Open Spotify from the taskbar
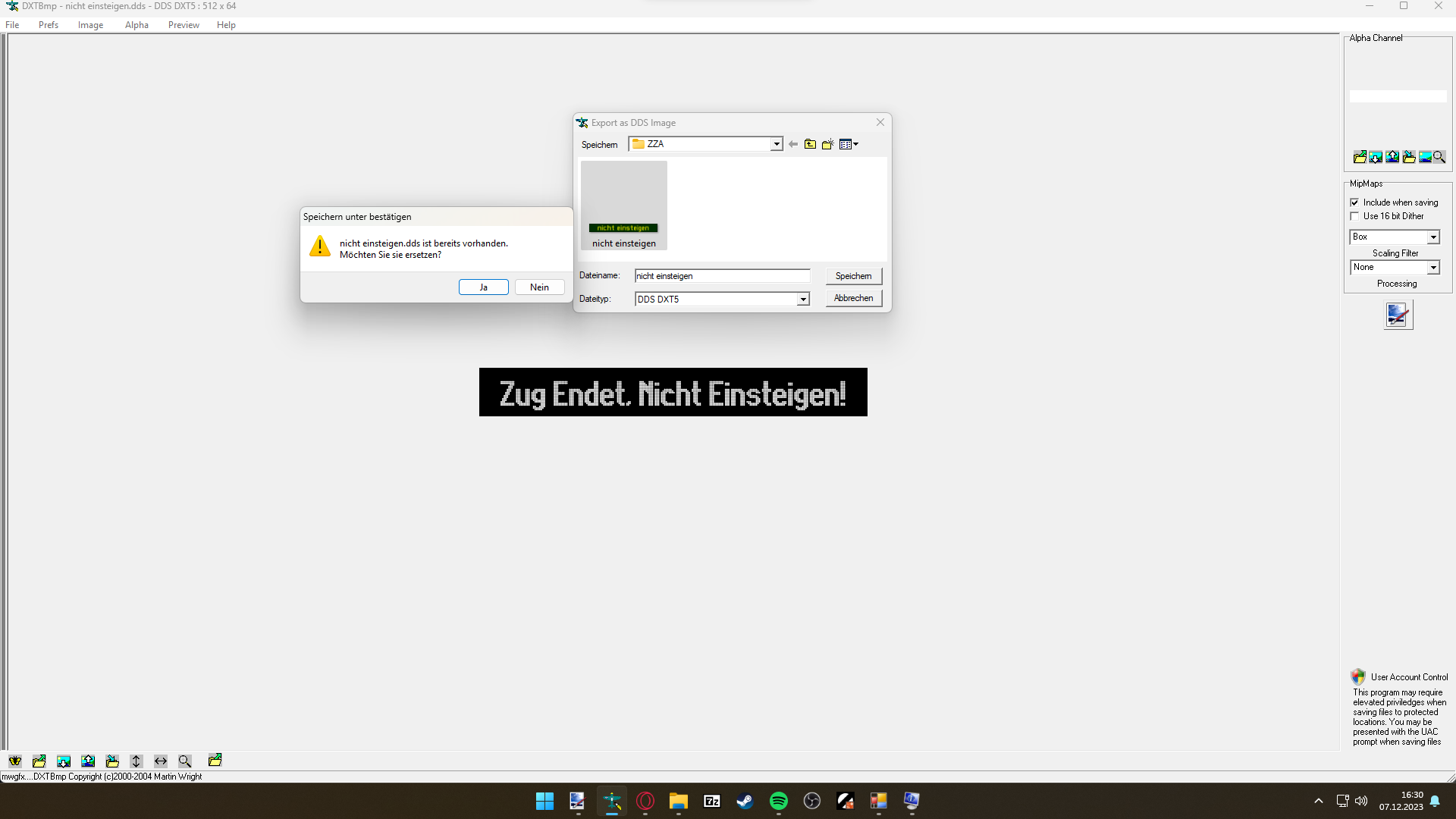Image resolution: width=1456 pixels, height=819 pixels. coord(778,801)
